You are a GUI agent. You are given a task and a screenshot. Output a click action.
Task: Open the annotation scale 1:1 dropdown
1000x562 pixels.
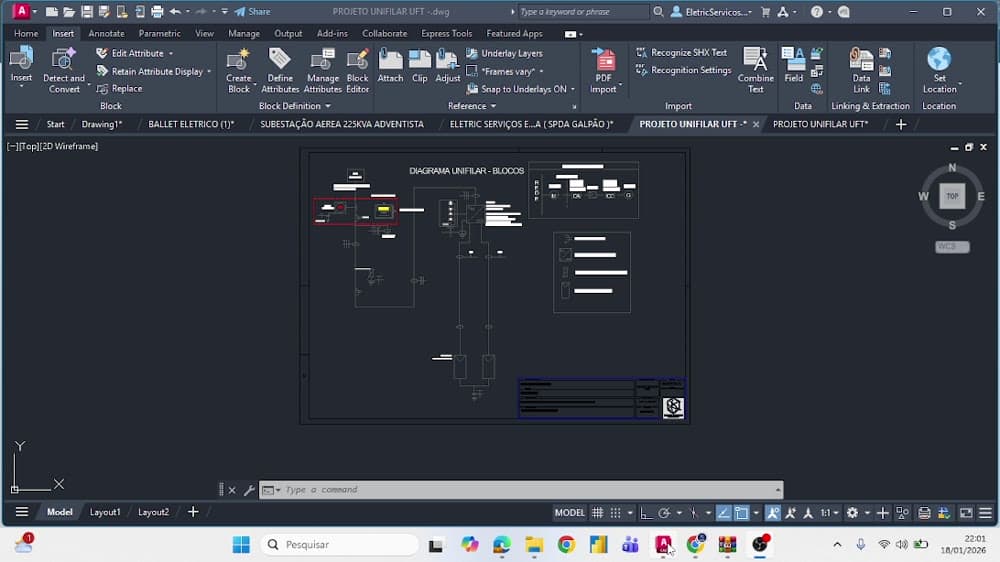coord(829,512)
